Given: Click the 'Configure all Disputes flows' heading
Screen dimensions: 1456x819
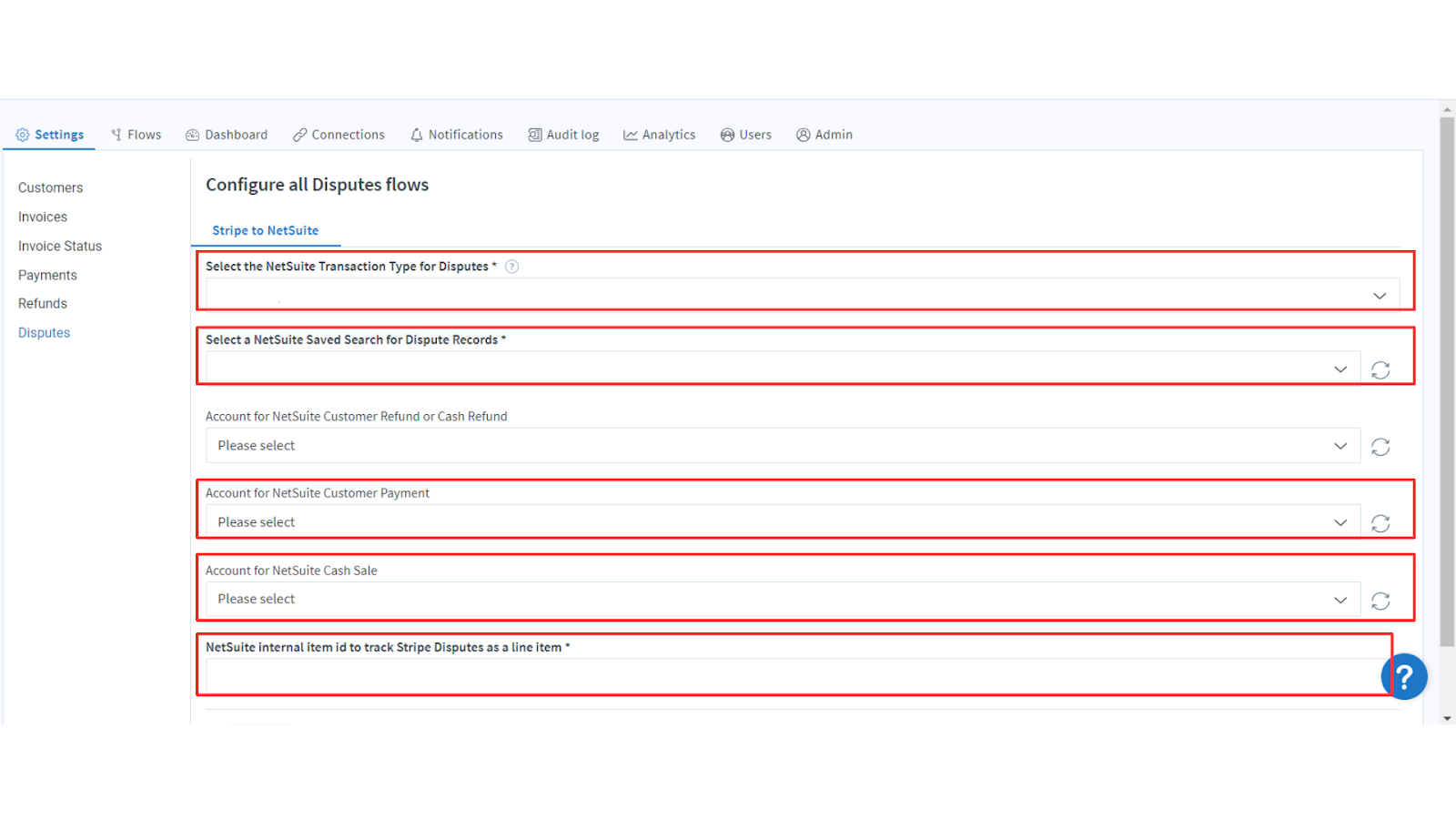Looking at the screenshot, I should (317, 185).
